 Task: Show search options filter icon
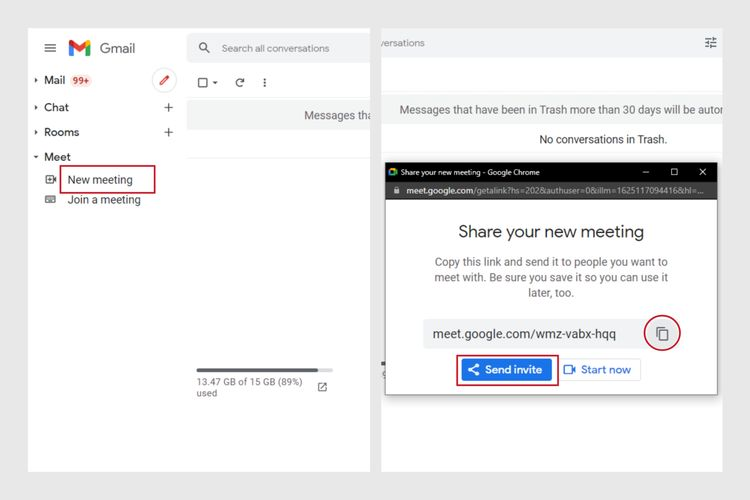tap(711, 43)
